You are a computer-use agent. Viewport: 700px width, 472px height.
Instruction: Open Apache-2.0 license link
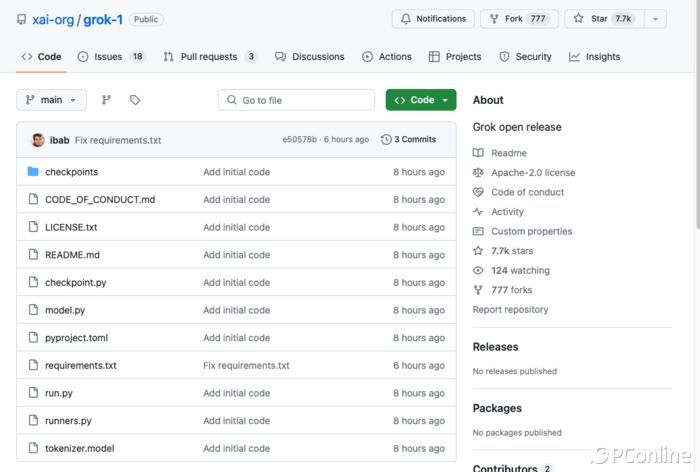[x=524, y=173]
